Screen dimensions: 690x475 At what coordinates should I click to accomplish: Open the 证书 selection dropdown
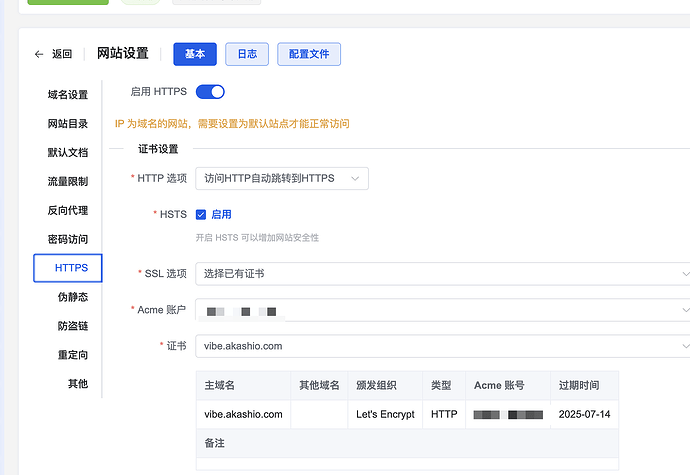[442, 346]
